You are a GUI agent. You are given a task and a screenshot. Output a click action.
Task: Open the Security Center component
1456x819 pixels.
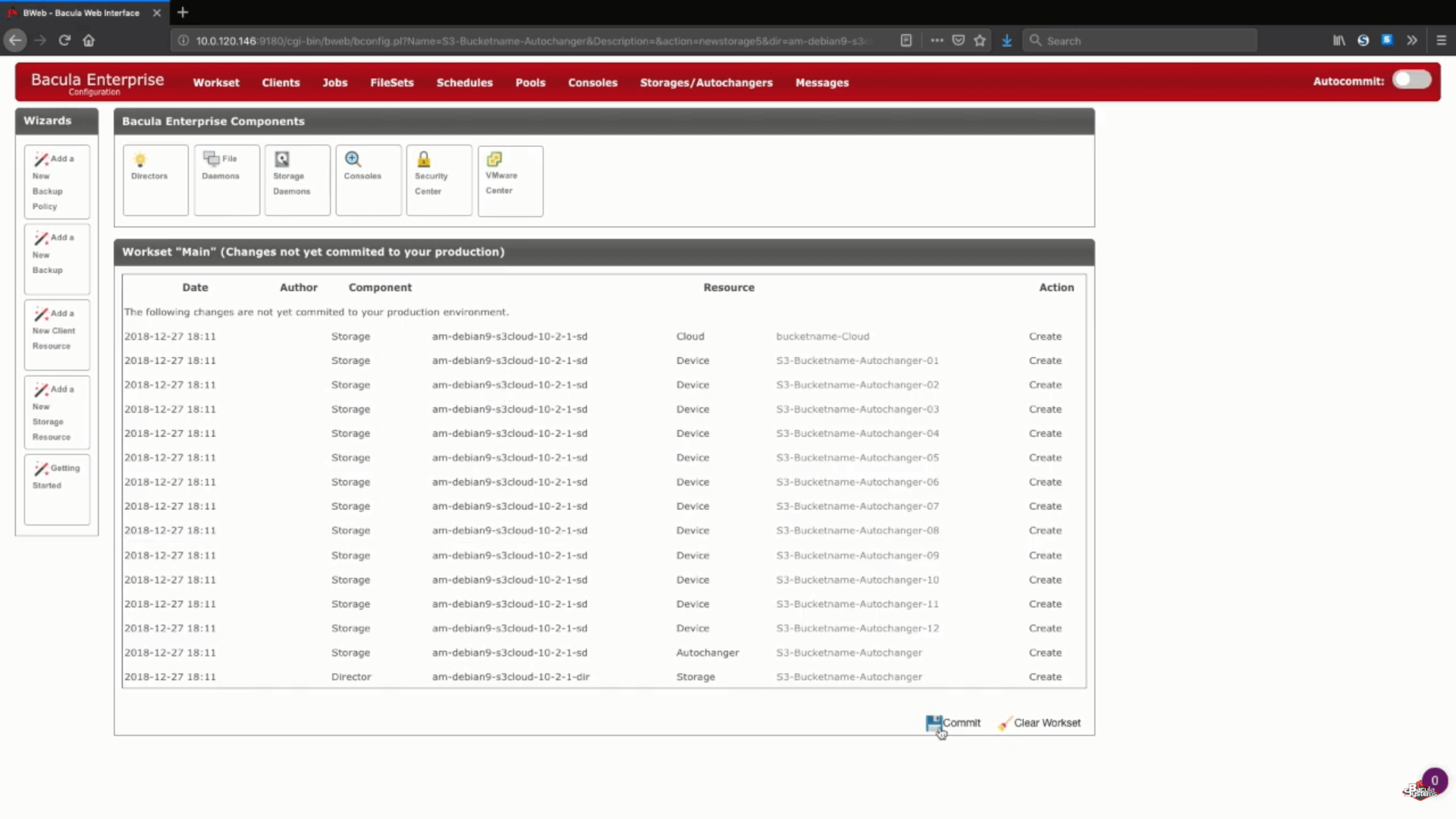click(x=439, y=180)
